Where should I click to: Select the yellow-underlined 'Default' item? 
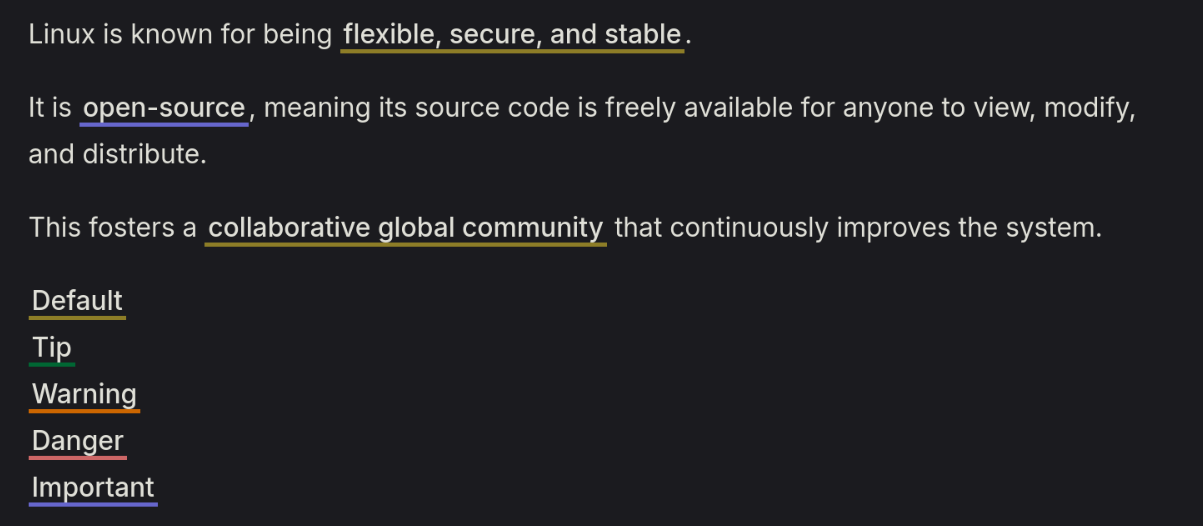tap(77, 301)
